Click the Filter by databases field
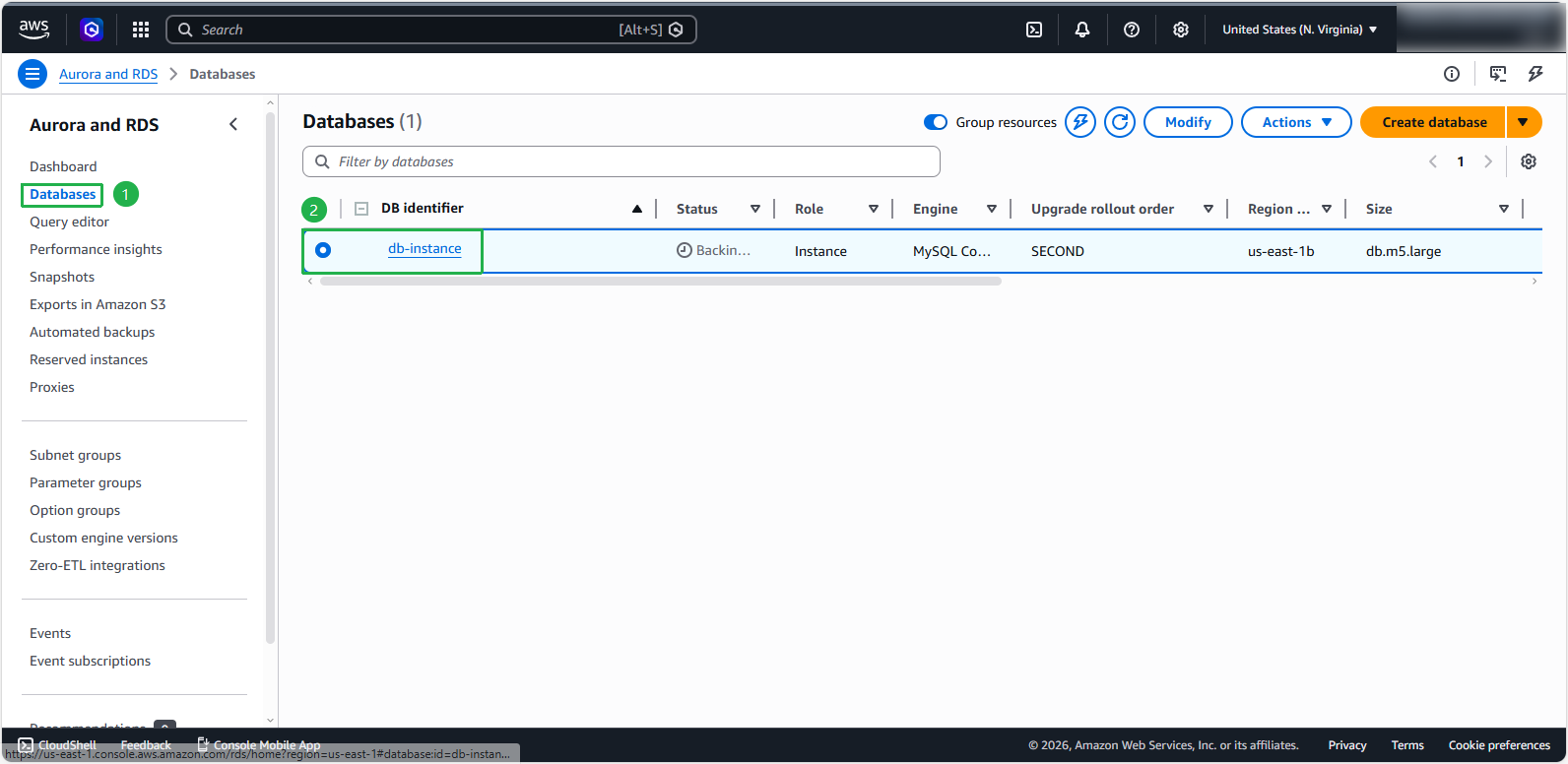The height and width of the screenshot is (764, 1568). (621, 161)
